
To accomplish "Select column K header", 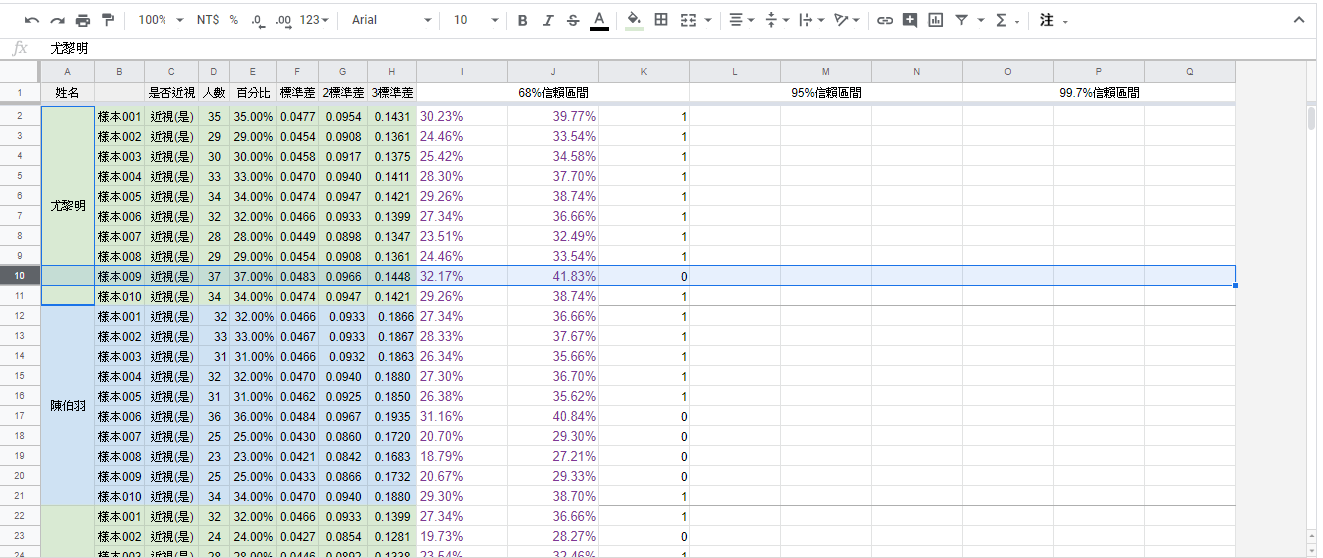I will (x=644, y=71).
